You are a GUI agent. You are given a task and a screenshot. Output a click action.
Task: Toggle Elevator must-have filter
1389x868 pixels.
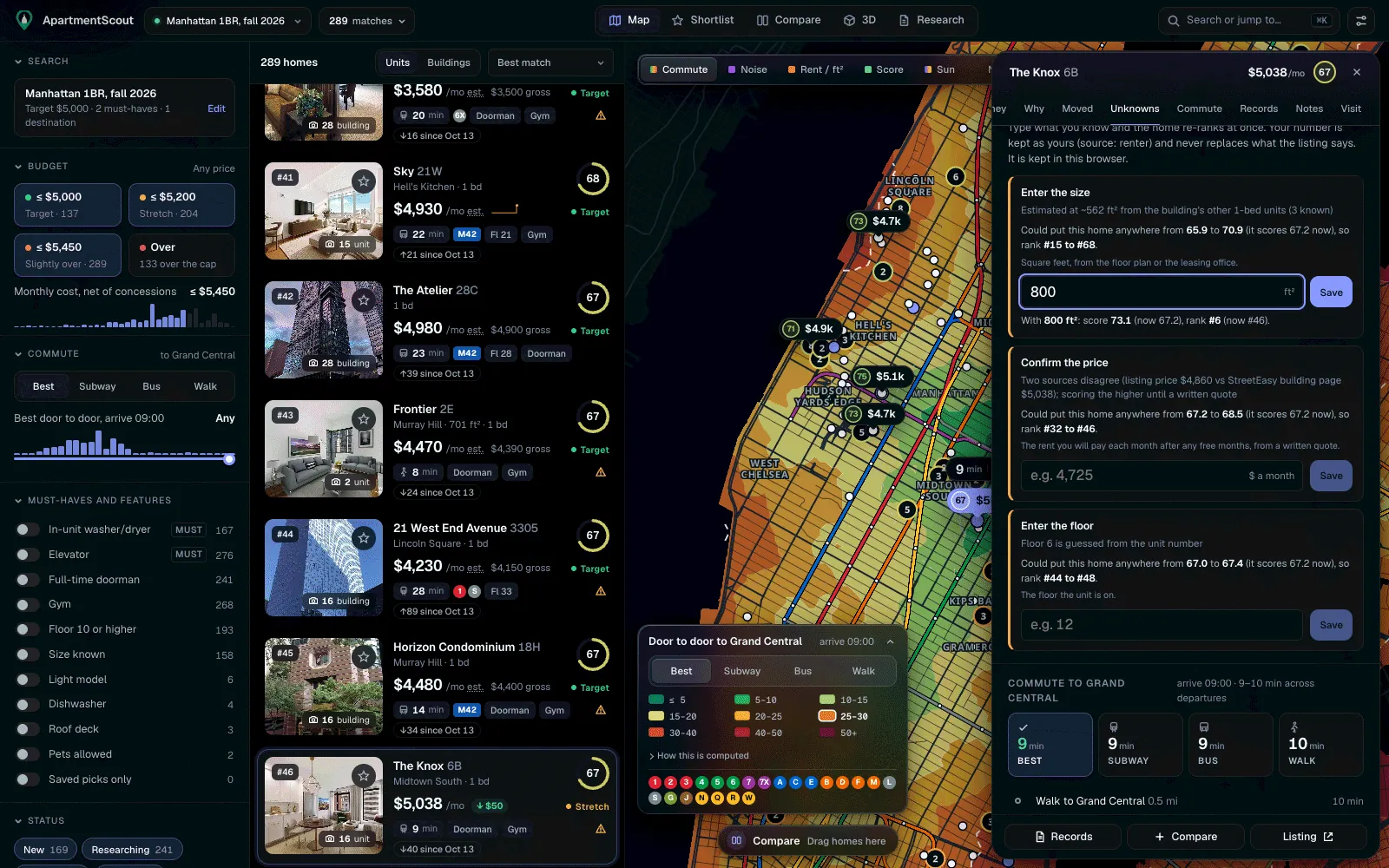point(28,555)
